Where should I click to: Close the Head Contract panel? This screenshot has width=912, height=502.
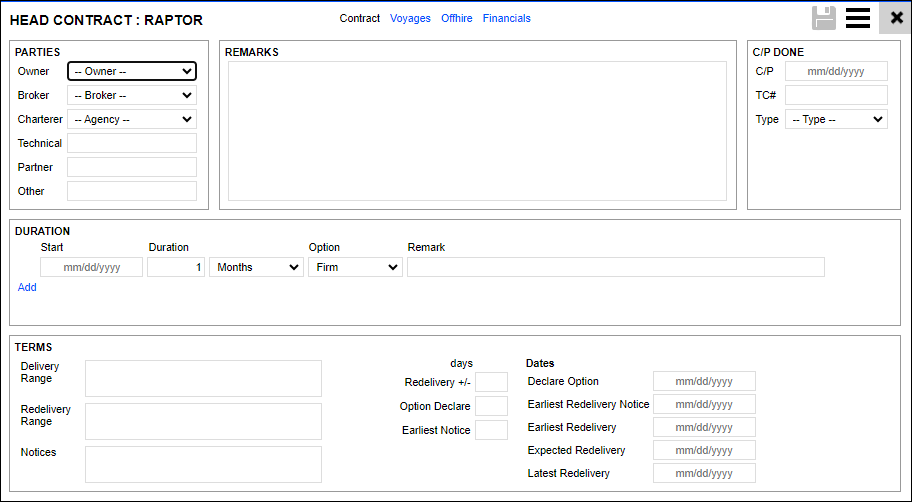(x=896, y=18)
